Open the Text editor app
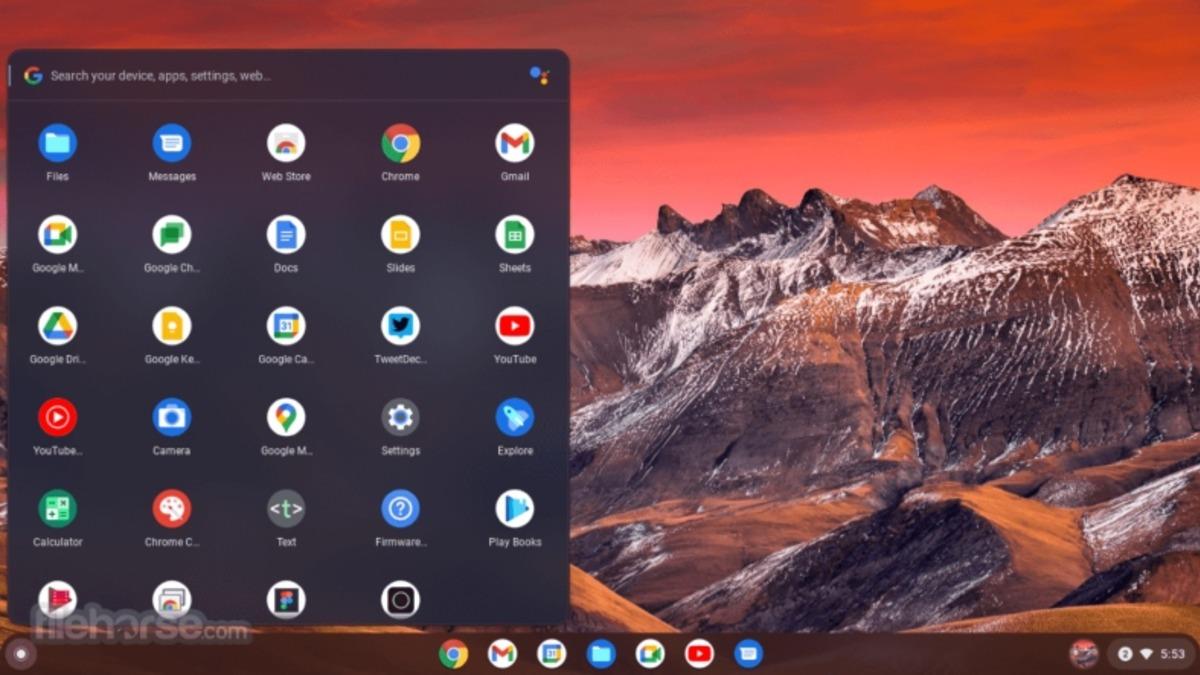This screenshot has width=1200, height=675. click(x=286, y=509)
